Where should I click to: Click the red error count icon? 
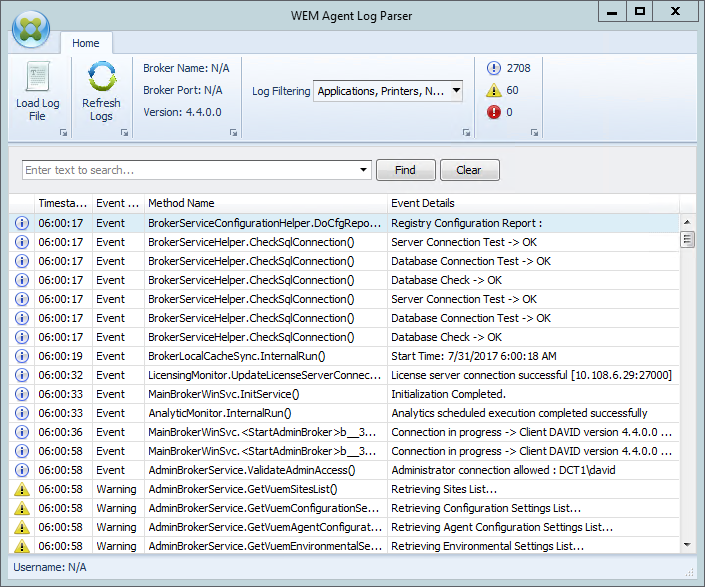point(493,112)
